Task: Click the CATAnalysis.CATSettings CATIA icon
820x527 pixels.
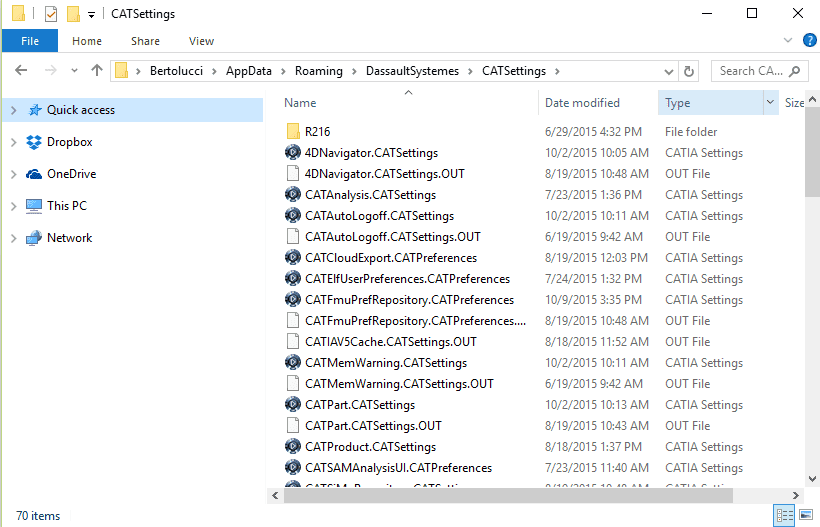Action: coord(293,194)
